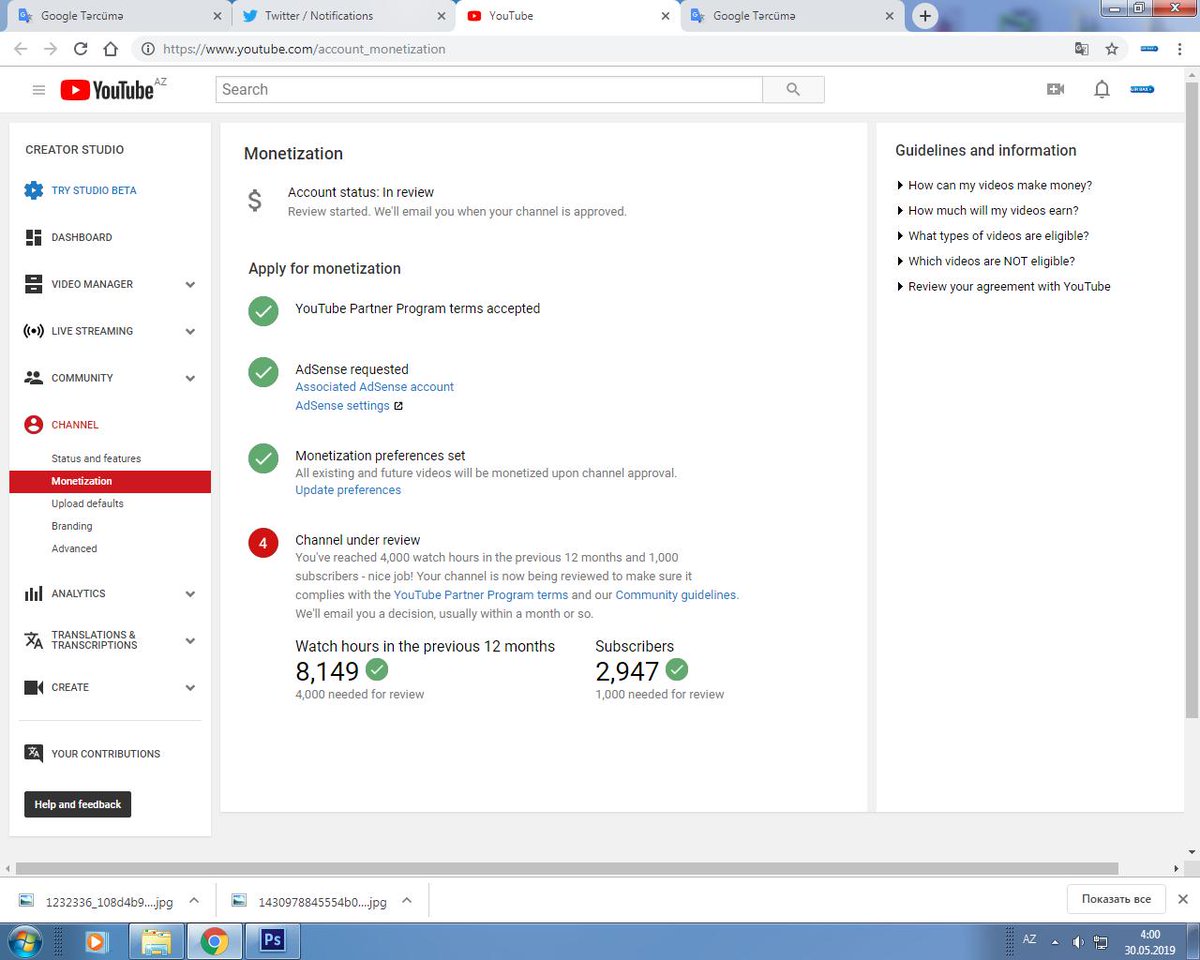Switch to the Twitter / Notifications tab
The image size is (1200, 960).
[x=342, y=16]
